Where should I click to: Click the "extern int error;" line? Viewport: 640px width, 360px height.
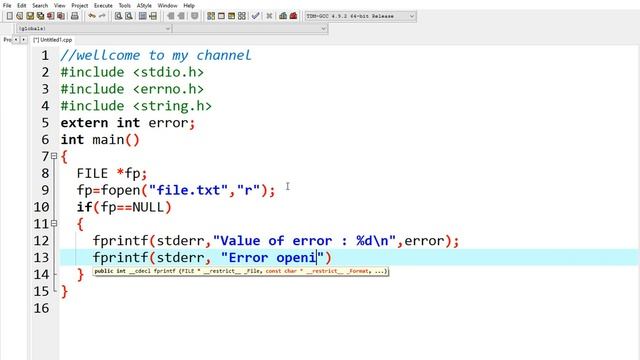coord(128,122)
